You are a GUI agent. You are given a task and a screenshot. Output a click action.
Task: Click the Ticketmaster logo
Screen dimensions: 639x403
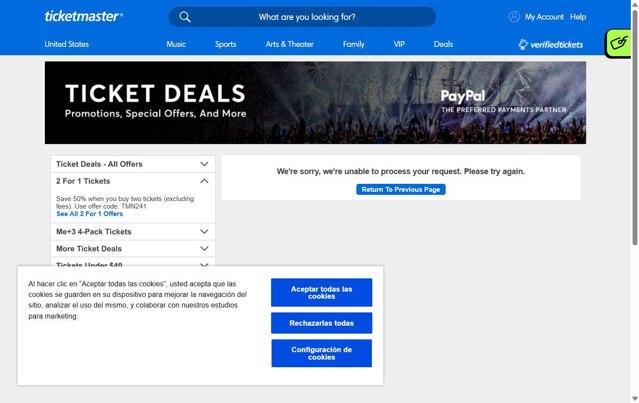coord(83,17)
